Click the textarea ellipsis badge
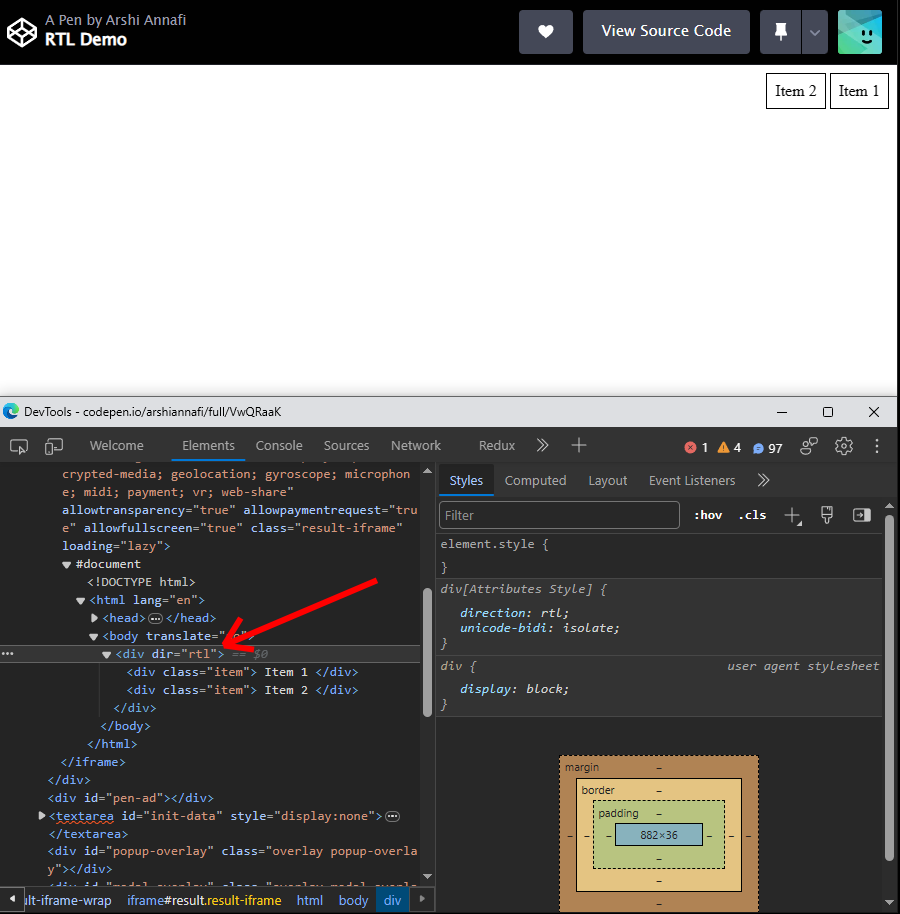 393,817
